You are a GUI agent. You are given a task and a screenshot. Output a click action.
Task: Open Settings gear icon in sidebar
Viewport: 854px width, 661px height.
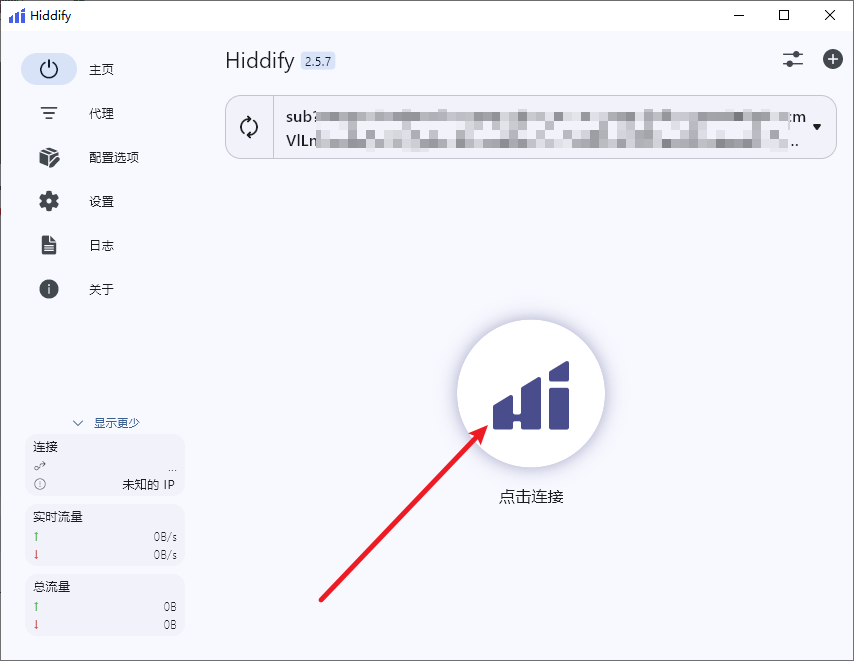click(49, 201)
